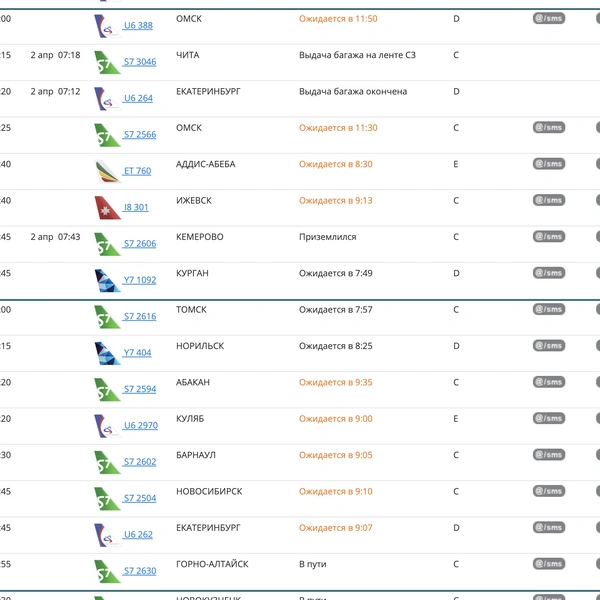Click the U6 264 Екатеринбург airline logo
The height and width of the screenshot is (600, 600).
click(108, 98)
